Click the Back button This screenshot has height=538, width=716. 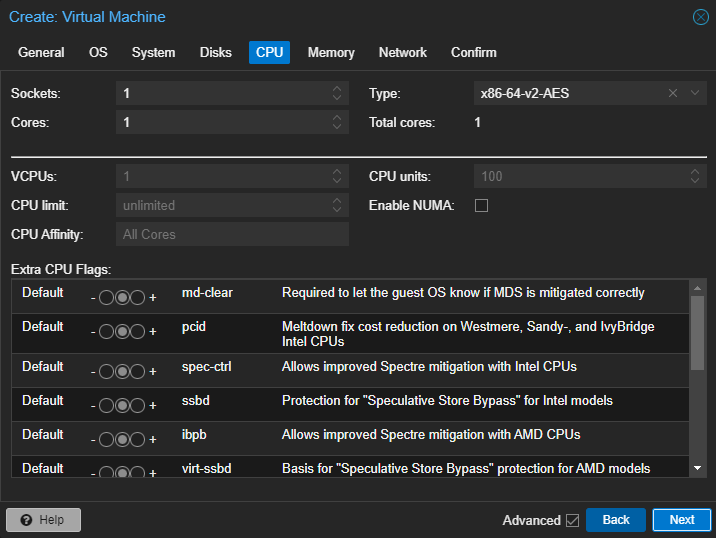(615, 520)
